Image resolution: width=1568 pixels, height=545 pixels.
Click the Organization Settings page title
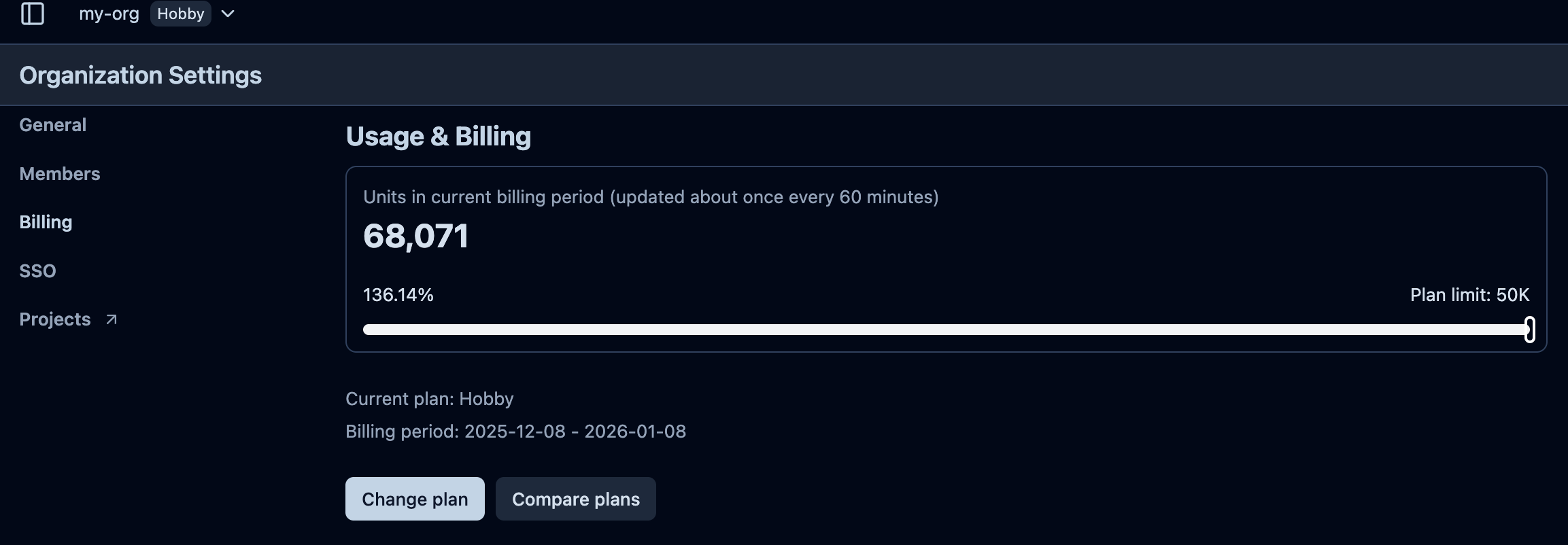[x=141, y=75]
